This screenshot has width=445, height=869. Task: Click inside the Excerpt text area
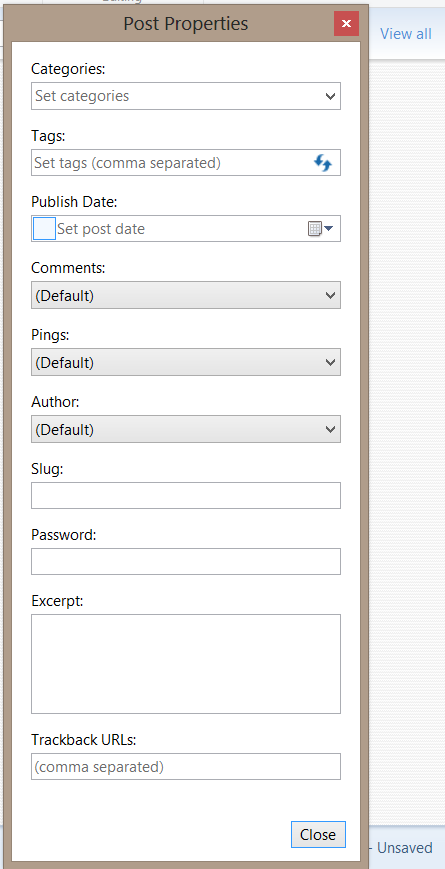point(186,664)
